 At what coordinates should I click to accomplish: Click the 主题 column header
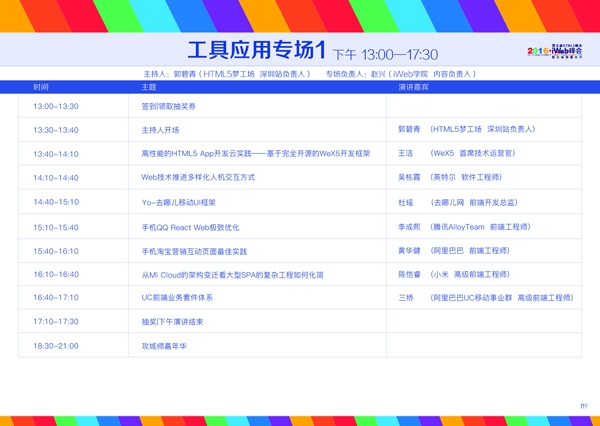pyautogui.click(x=149, y=87)
